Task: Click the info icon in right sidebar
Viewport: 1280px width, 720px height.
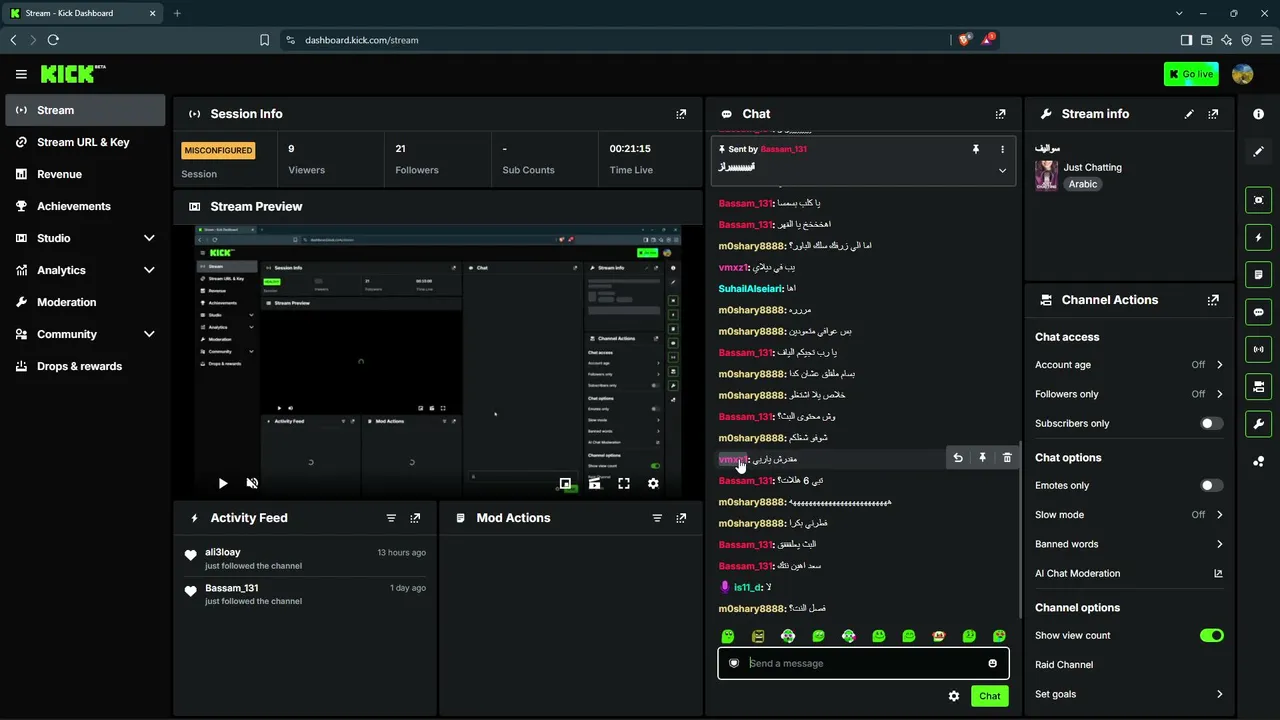Action: click(x=1258, y=114)
